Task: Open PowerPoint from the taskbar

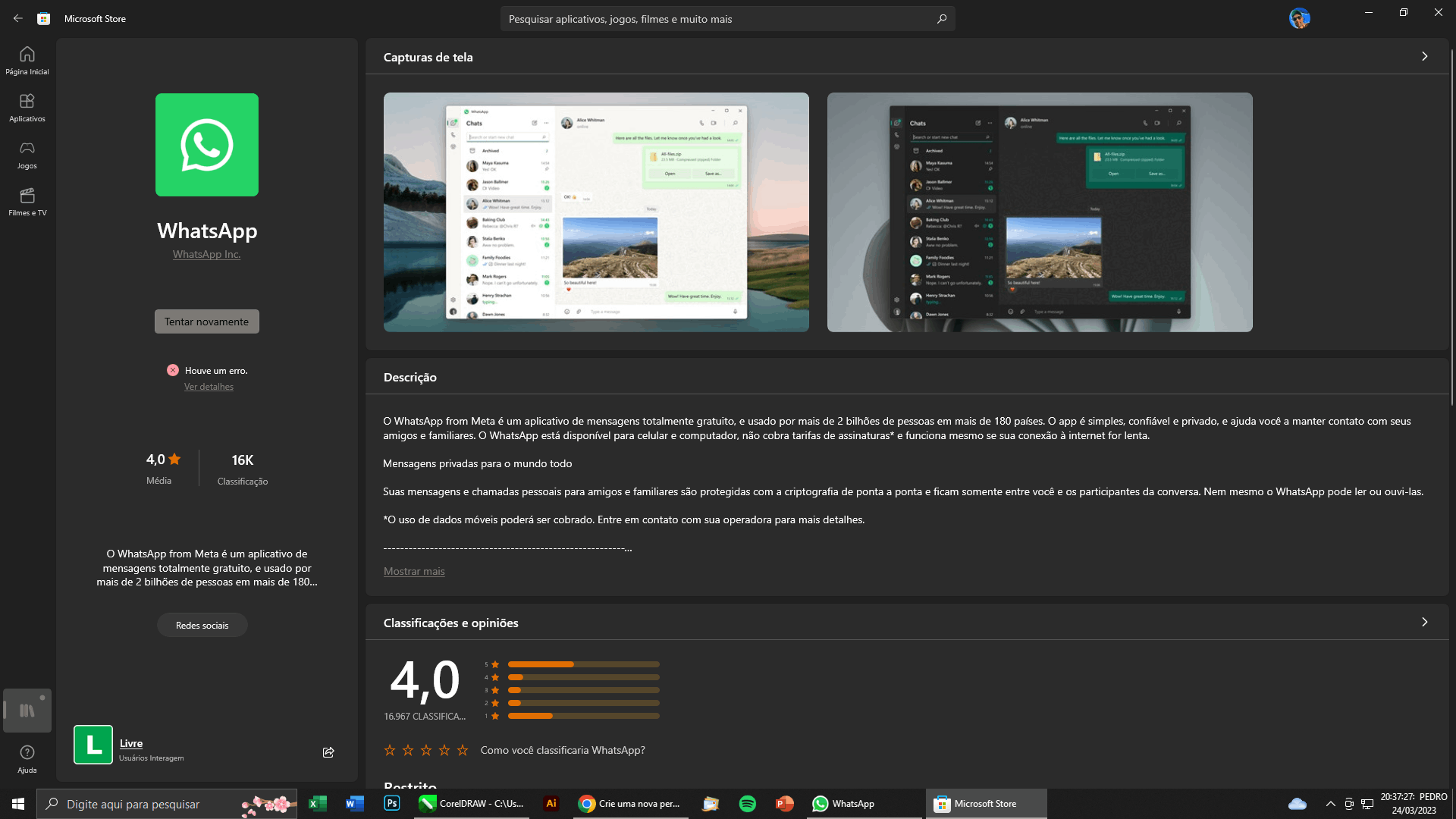Action: tap(785, 804)
